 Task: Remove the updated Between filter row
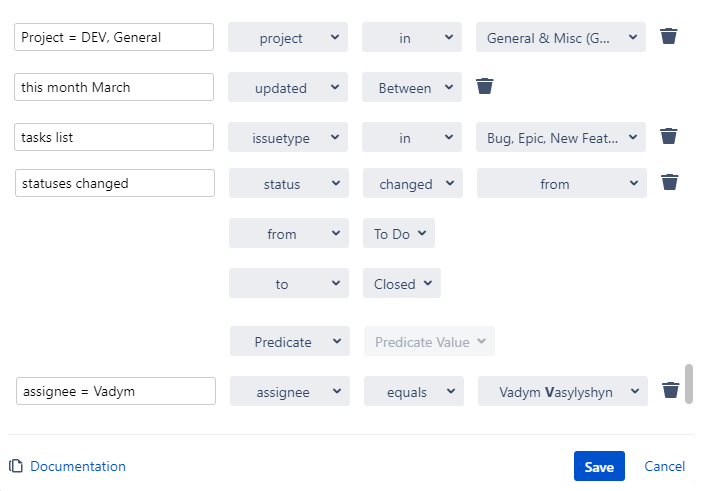point(485,87)
